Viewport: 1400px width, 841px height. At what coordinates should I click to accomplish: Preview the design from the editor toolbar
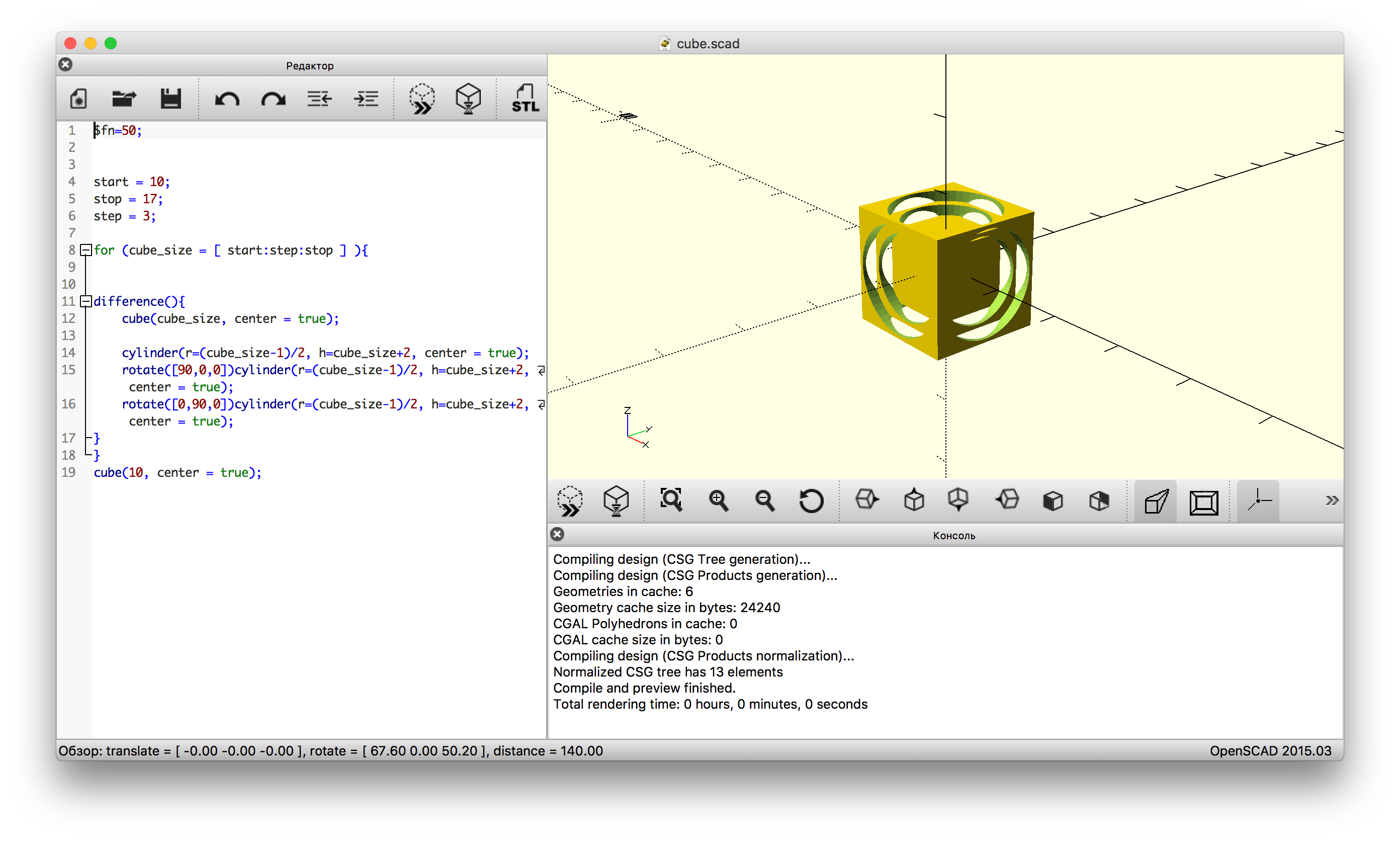click(x=422, y=99)
